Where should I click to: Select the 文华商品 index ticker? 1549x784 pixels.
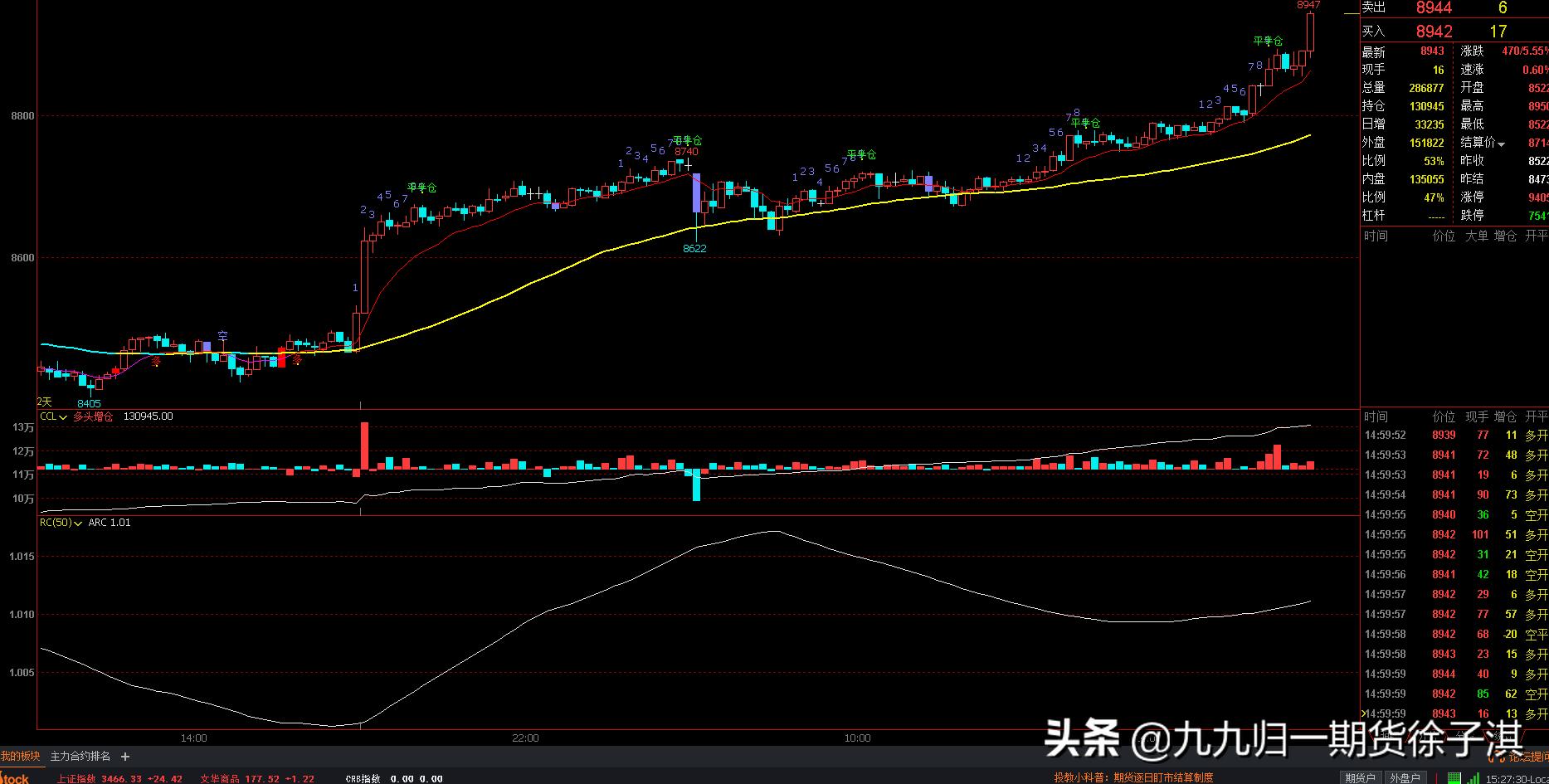[256, 778]
